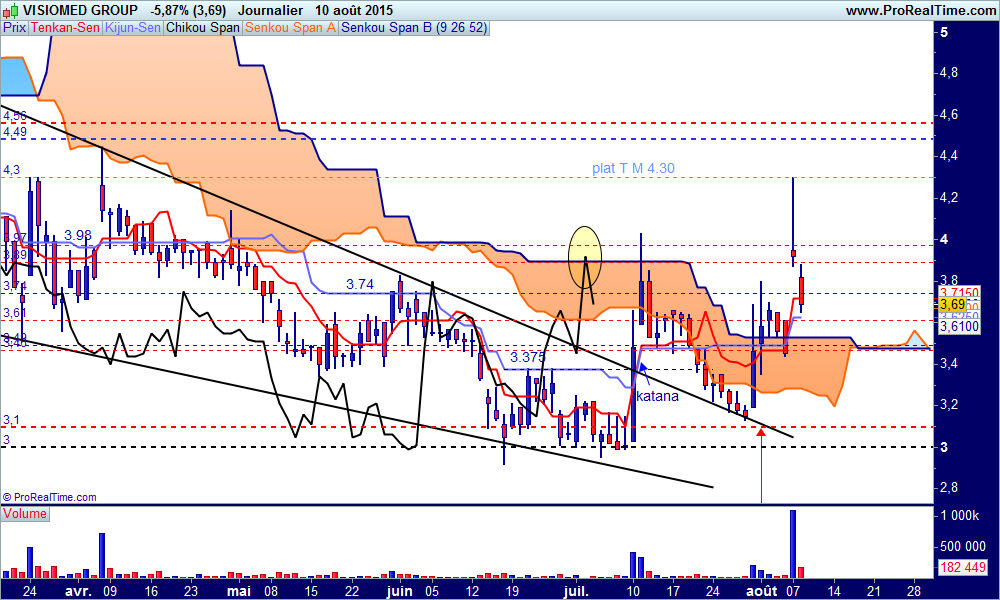The width and height of the screenshot is (1000, 600).
Task: Click the 3,6100 price tag on axis
Action: [959, 326]
